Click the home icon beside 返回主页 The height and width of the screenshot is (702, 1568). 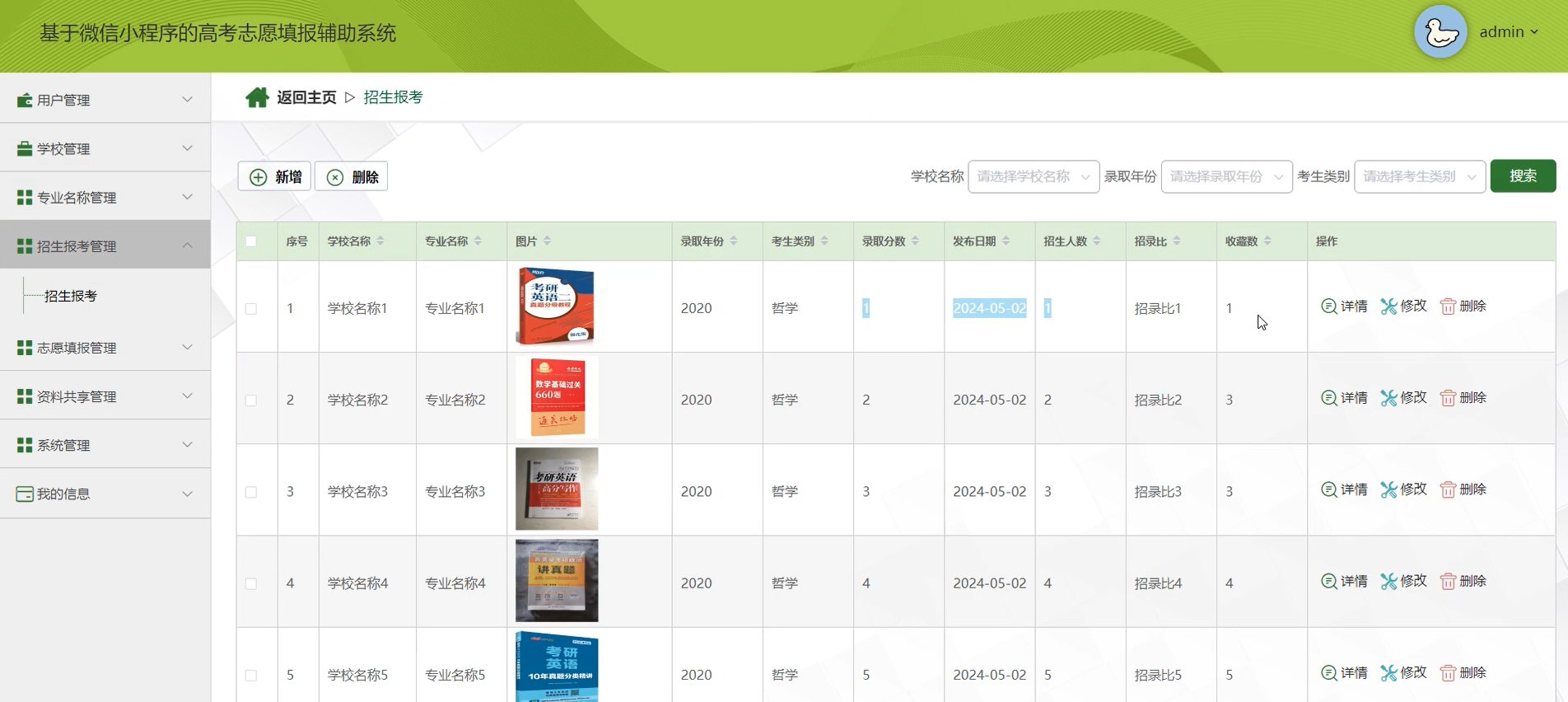tap(257, 97)
